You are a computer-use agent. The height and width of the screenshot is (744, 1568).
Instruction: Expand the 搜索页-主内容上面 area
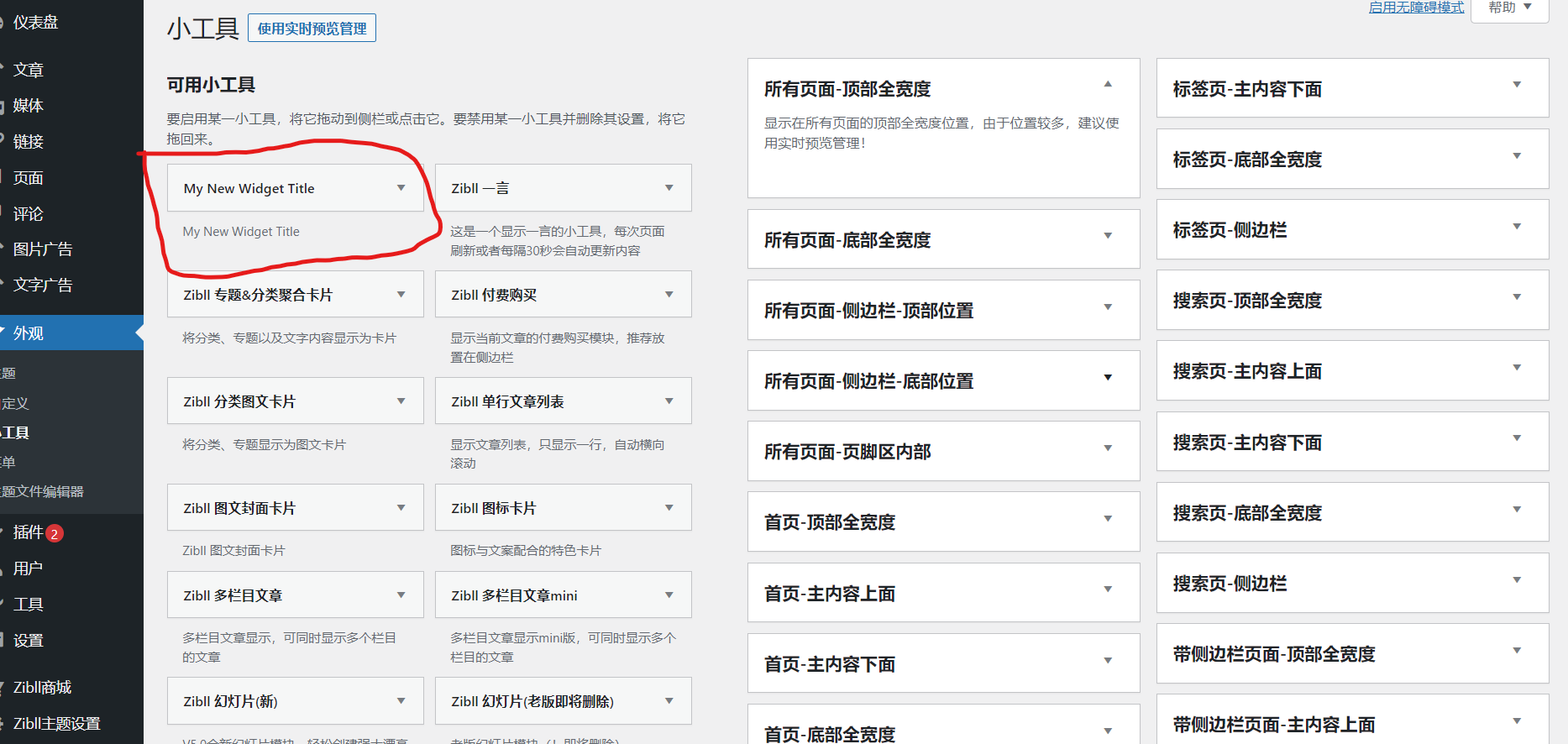(x=1517, y=368)
